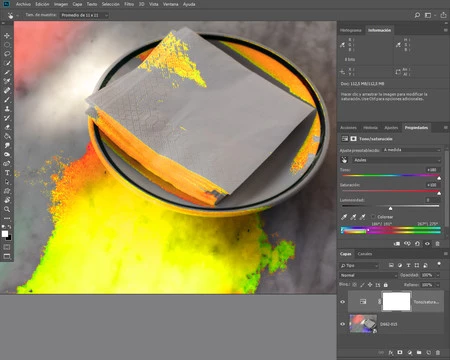450x360 pixels.
Task: Create new group folder in Layers footer
Action: point(419,352)
